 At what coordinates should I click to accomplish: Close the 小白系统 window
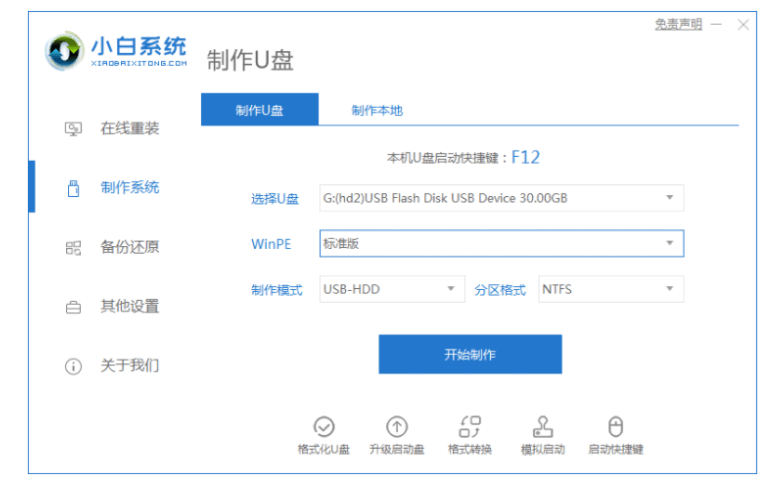tap(743, 25)
